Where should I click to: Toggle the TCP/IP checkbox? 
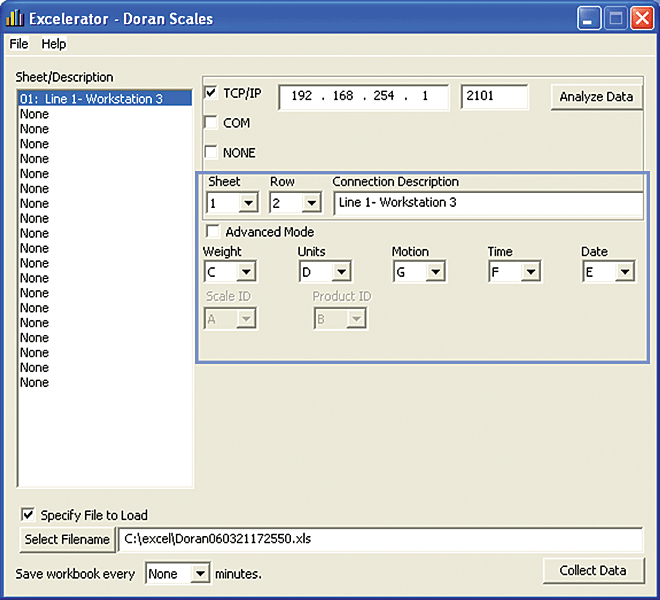pyautogui.click(x=211, y=93)
